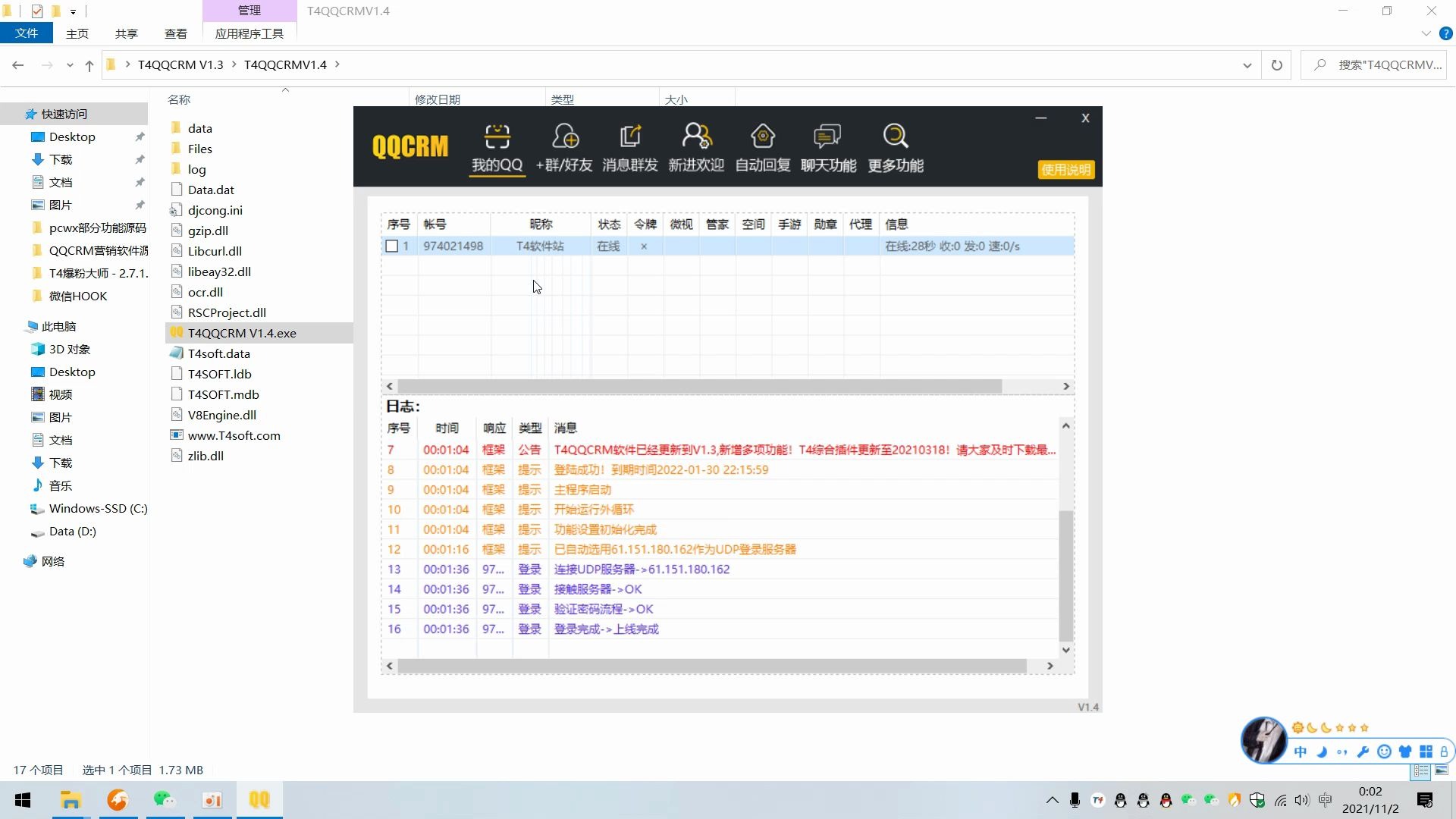Image resolution: width=1456 pixels, height=819 pixels.
Task: Click the log horizontal scrollbar thumb
Action: (x=711, y=666)
